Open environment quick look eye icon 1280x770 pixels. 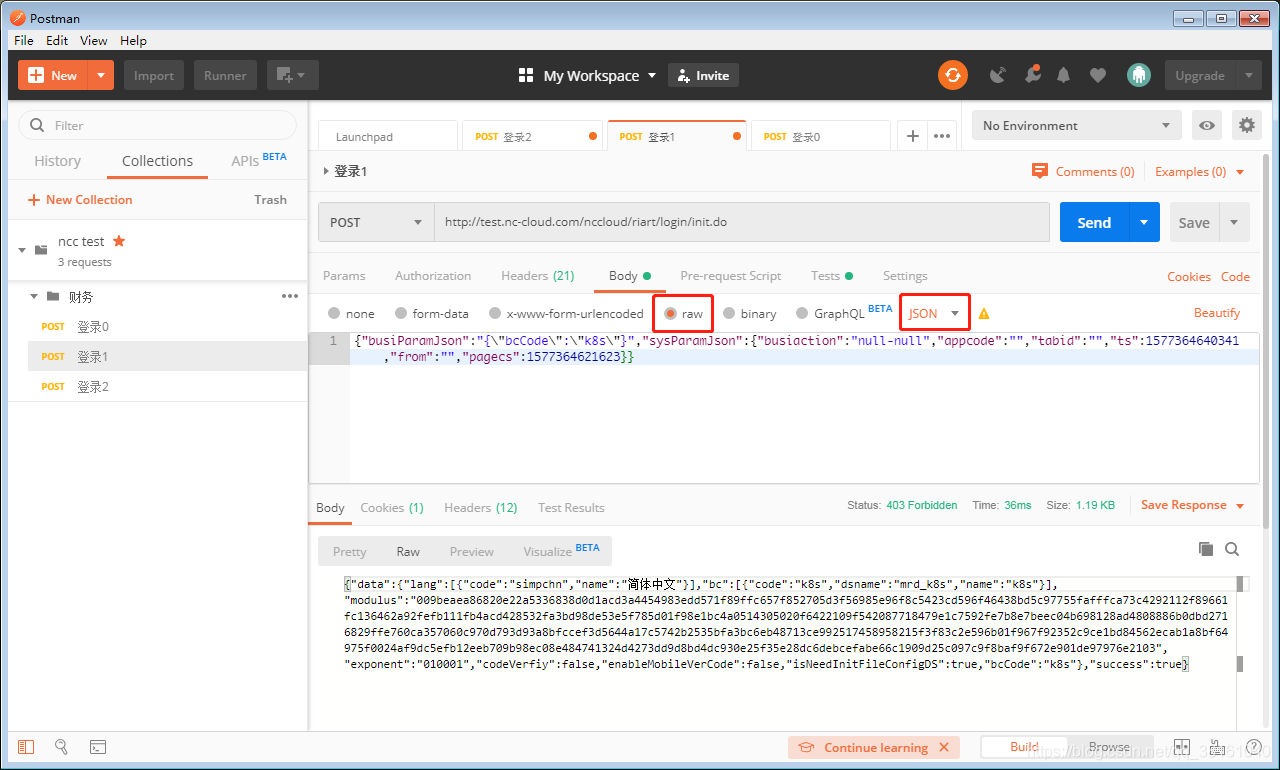1208,125
